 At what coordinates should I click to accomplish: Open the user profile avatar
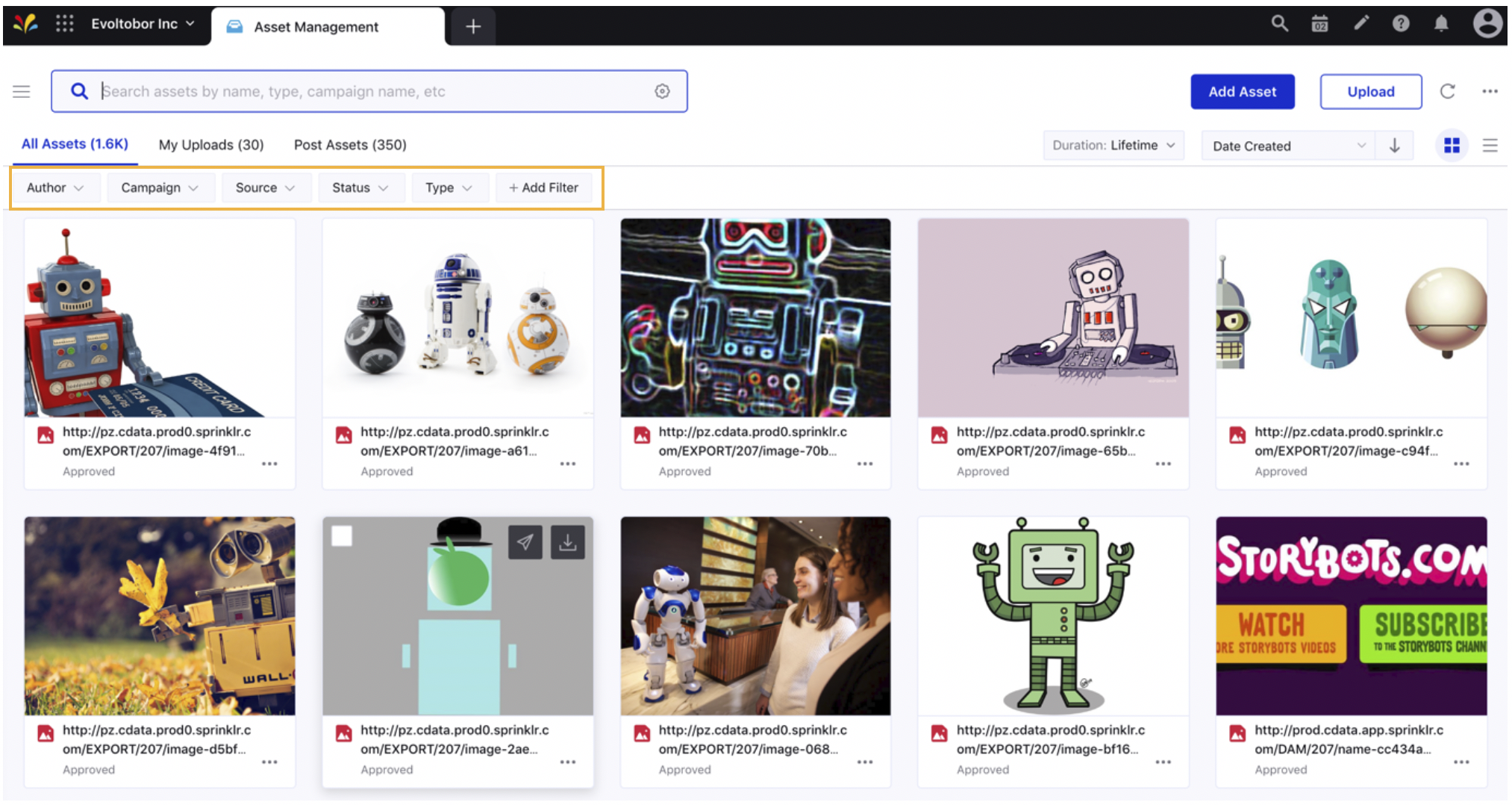pos(1487,23)
